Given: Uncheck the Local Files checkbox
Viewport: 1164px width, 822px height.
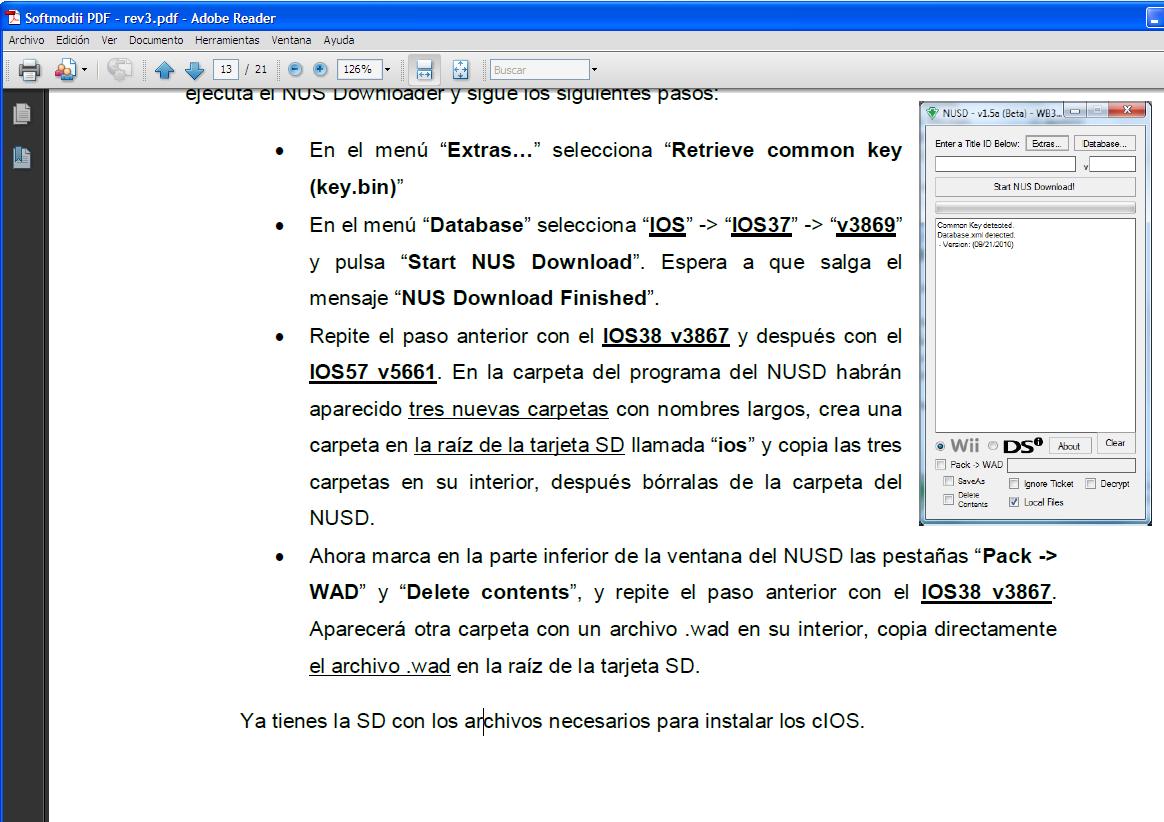Looking at the screenshot, I should [x=1013, y=502].
